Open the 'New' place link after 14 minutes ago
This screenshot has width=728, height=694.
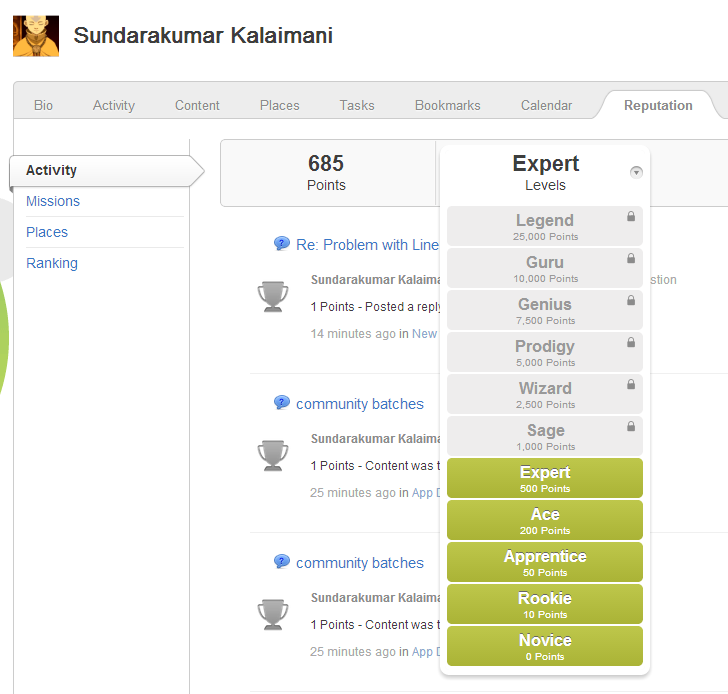coord(424,333)
